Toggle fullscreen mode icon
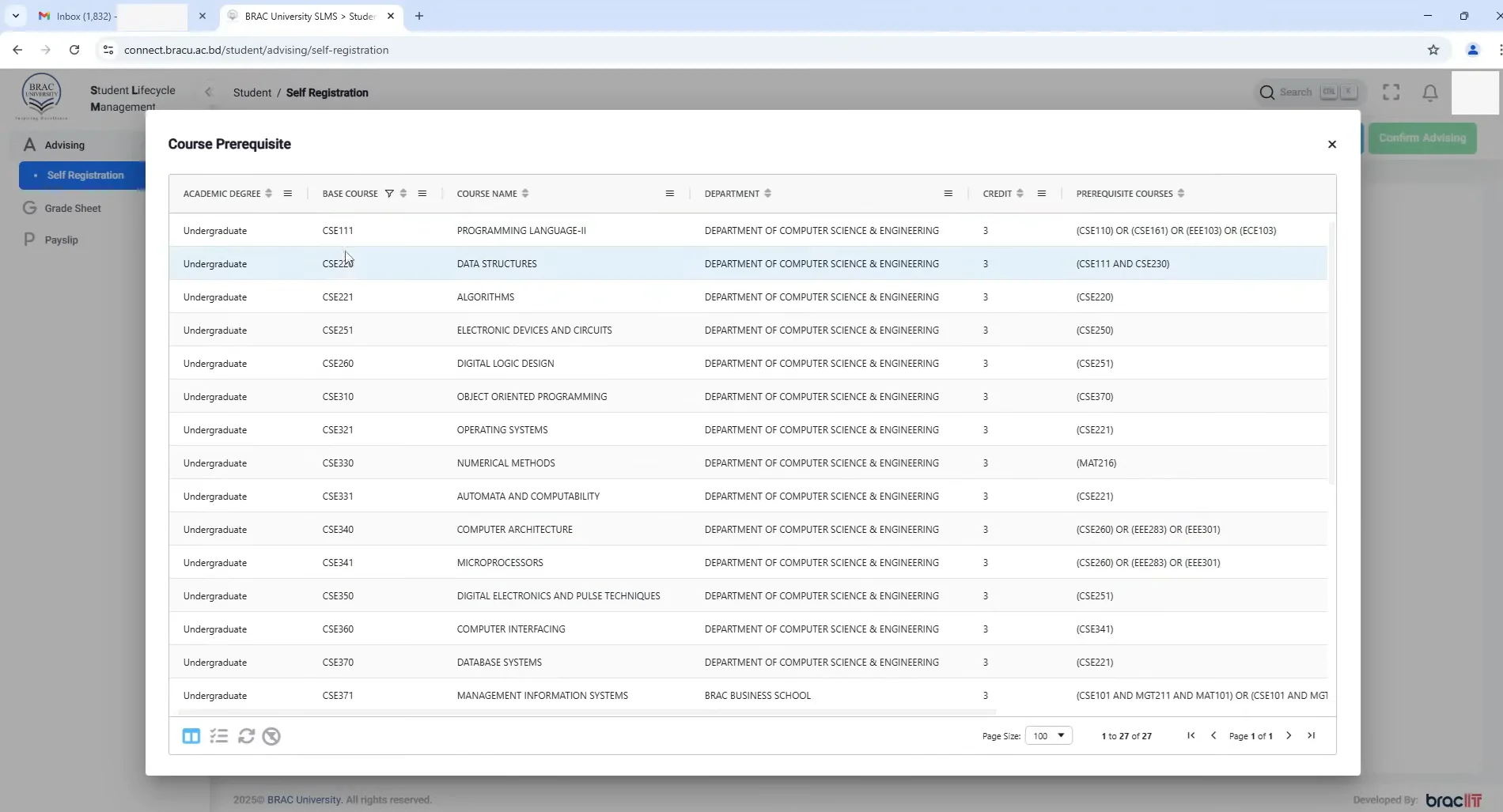 tap(1391, 93)
